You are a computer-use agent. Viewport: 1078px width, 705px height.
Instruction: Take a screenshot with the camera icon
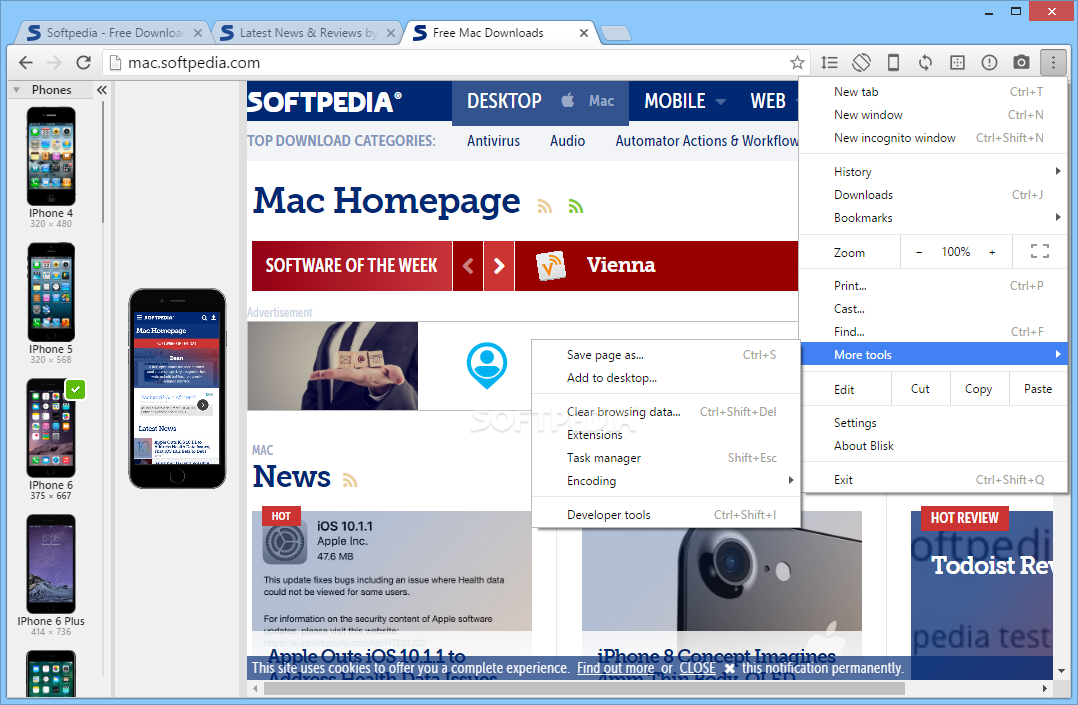(x=1021, y=63)
